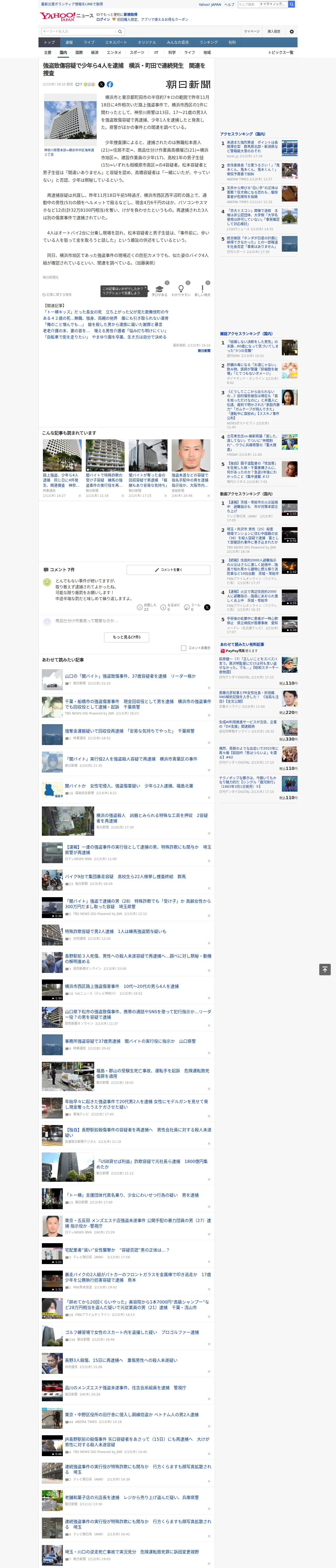Open the エキスパート tab
Viewport: 336px width, 1568px height.
(x=116, y=42)
